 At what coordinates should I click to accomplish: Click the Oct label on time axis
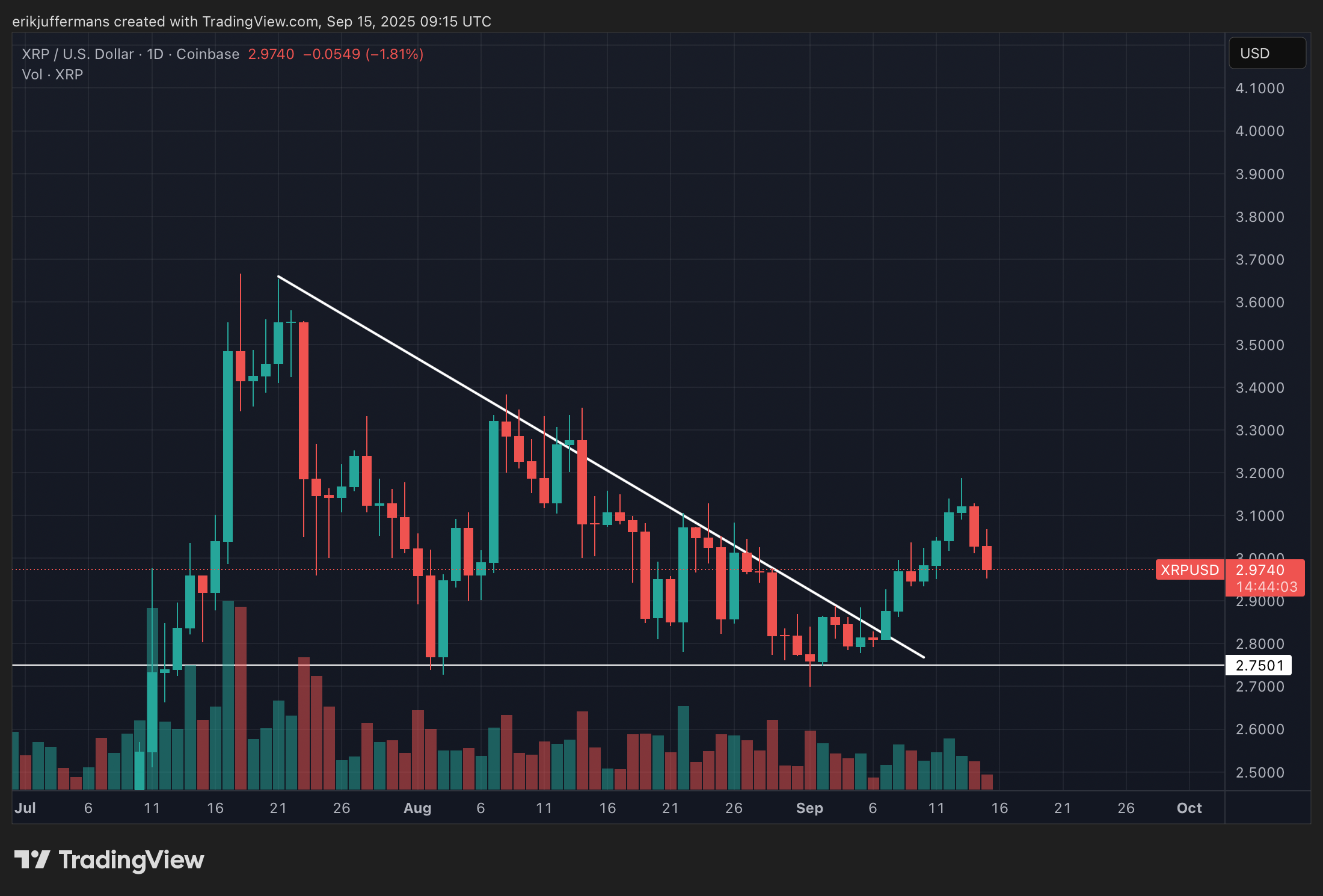click(1189, 808)
